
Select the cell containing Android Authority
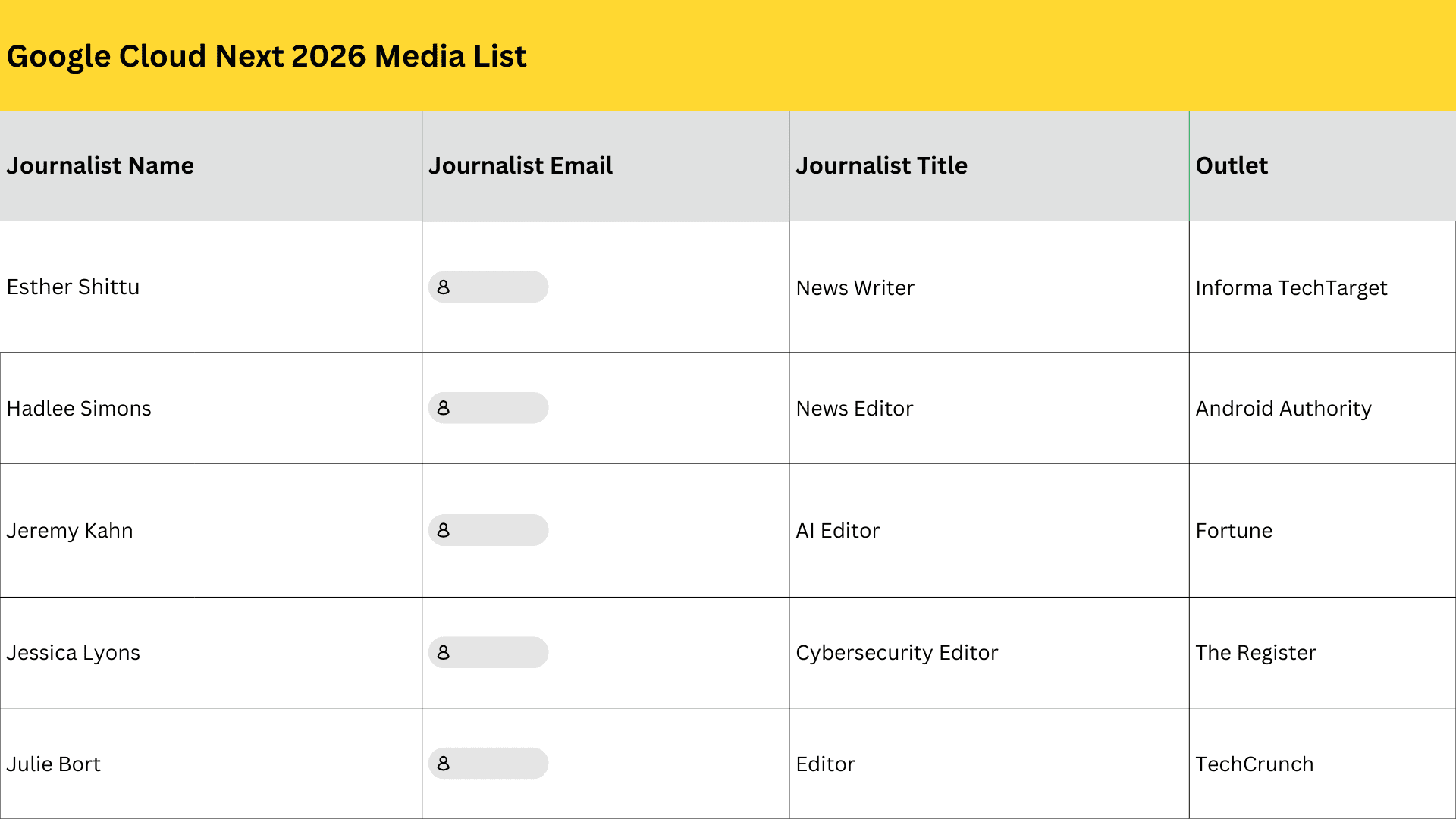coord(1284,408)
